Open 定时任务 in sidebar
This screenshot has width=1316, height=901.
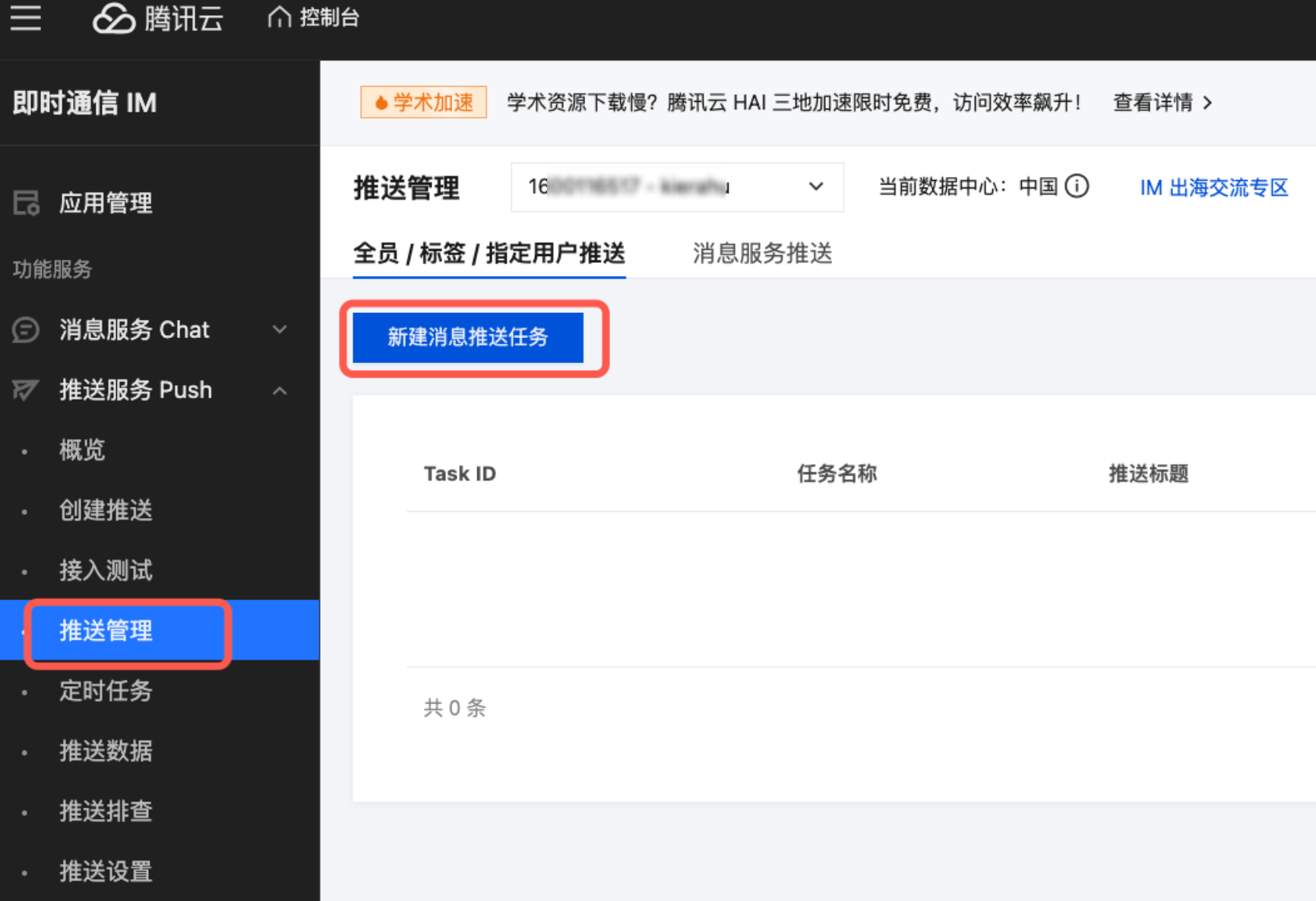pos(106,691)
